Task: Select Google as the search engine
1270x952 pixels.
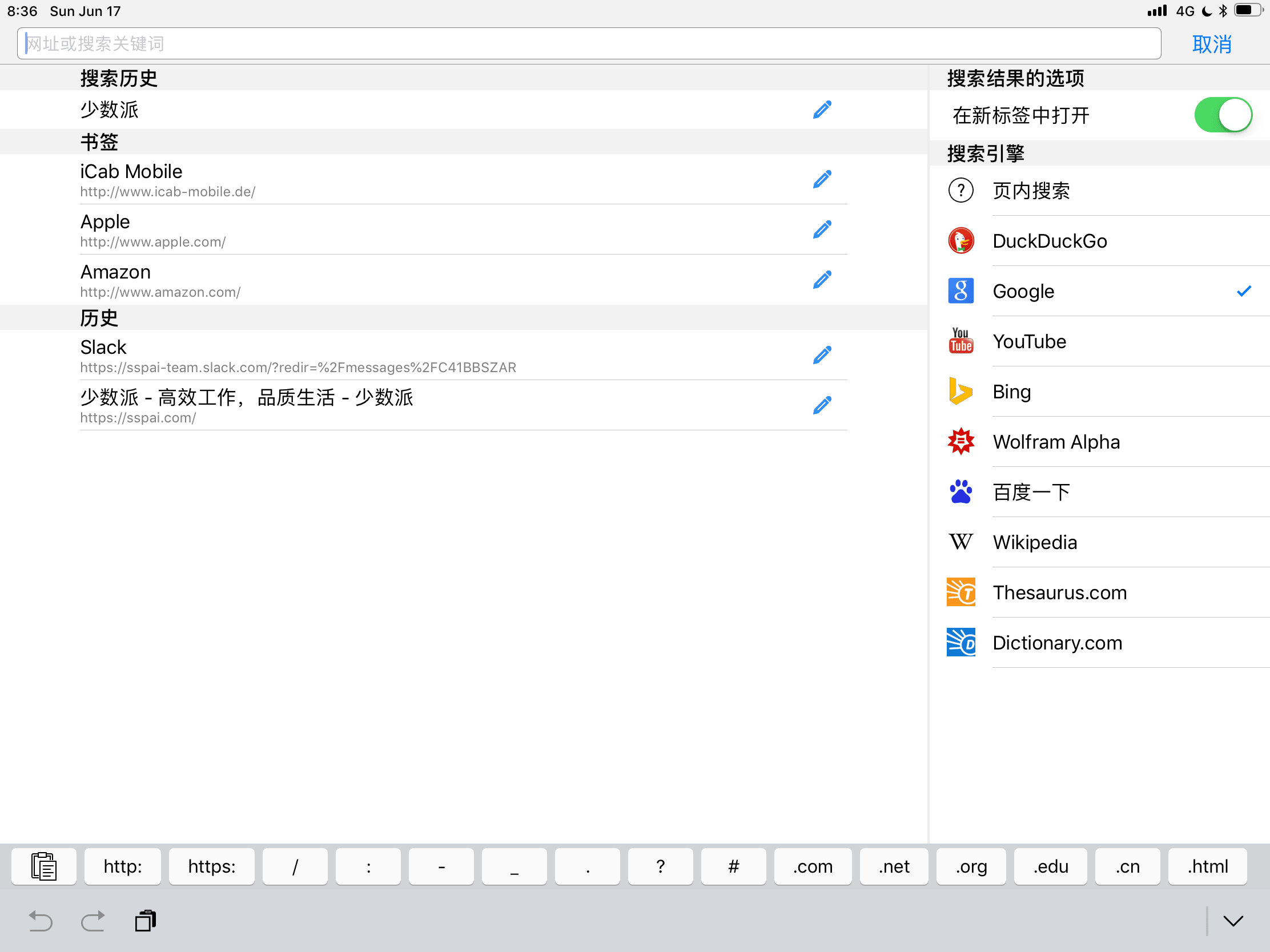Action: (1023, 292)
